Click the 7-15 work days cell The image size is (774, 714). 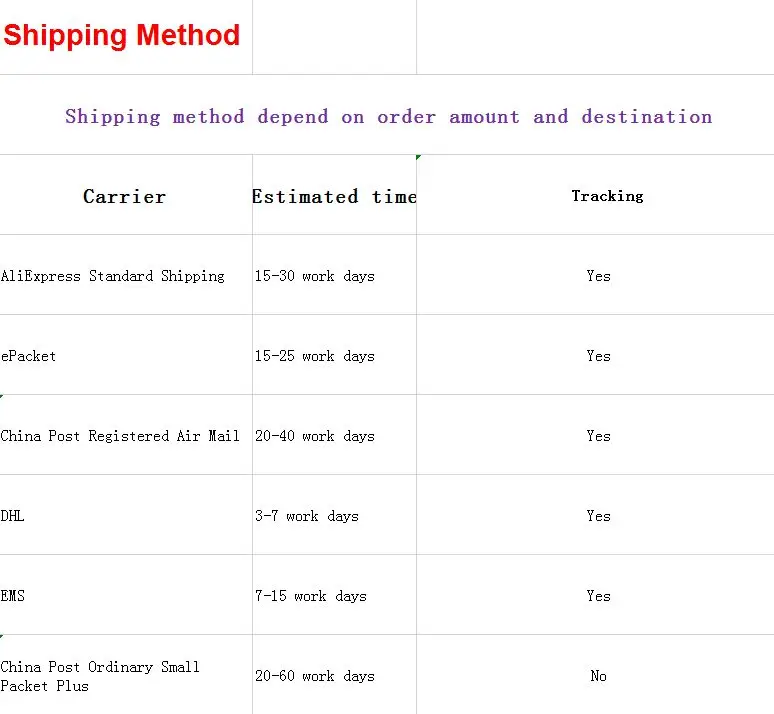pos(310,596)
